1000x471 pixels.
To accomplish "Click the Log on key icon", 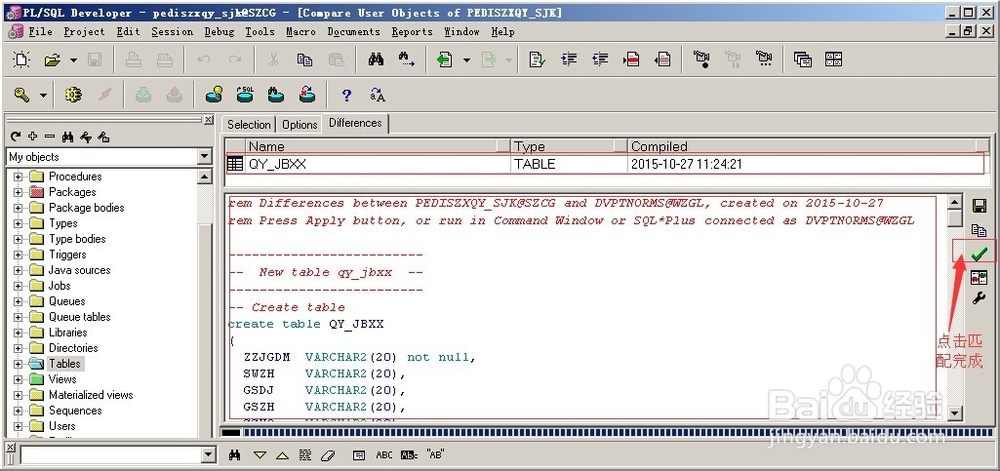I will (x=22, y=95).
